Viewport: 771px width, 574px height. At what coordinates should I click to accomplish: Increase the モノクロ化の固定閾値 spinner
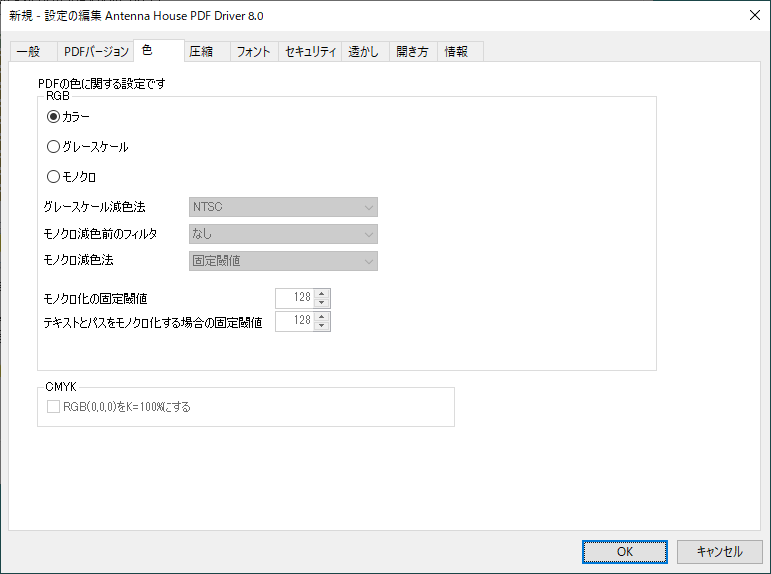click(322, 293)
